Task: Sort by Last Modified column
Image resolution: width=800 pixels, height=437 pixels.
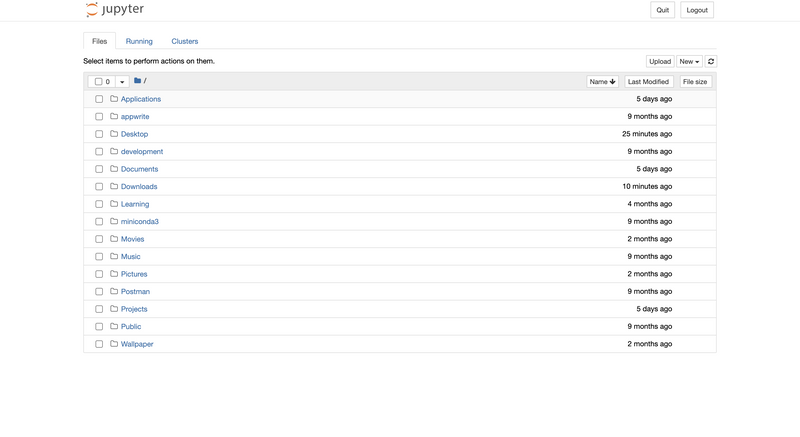Action: [648, 82]
